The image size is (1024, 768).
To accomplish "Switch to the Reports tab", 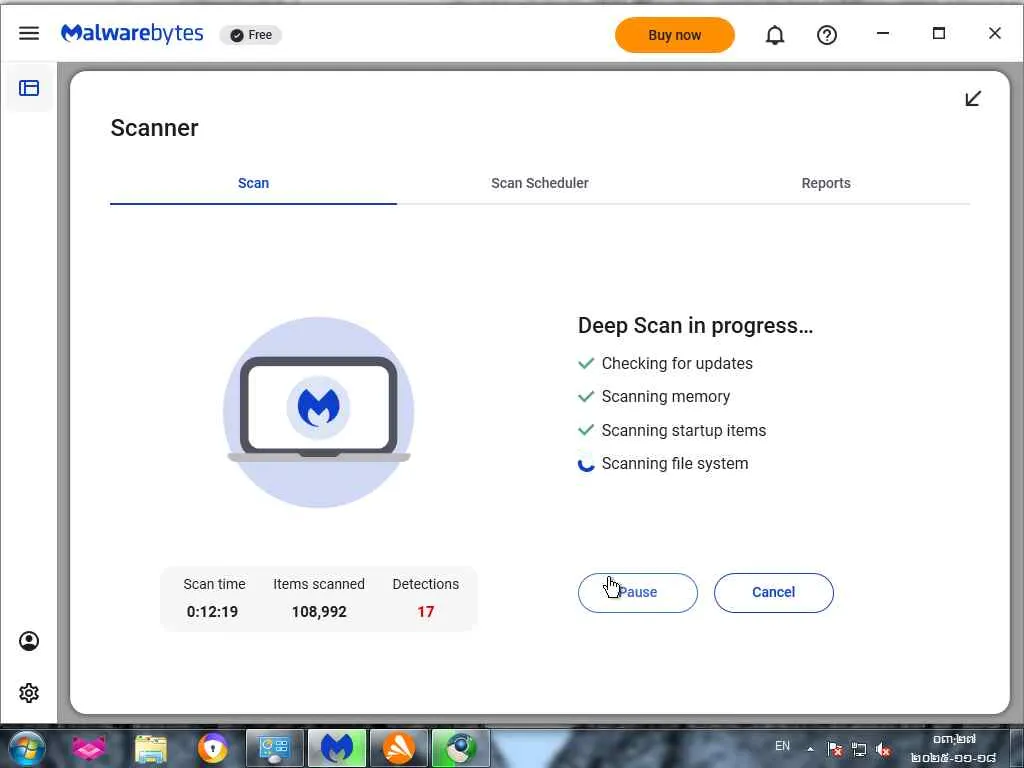I will click(826, 184).
